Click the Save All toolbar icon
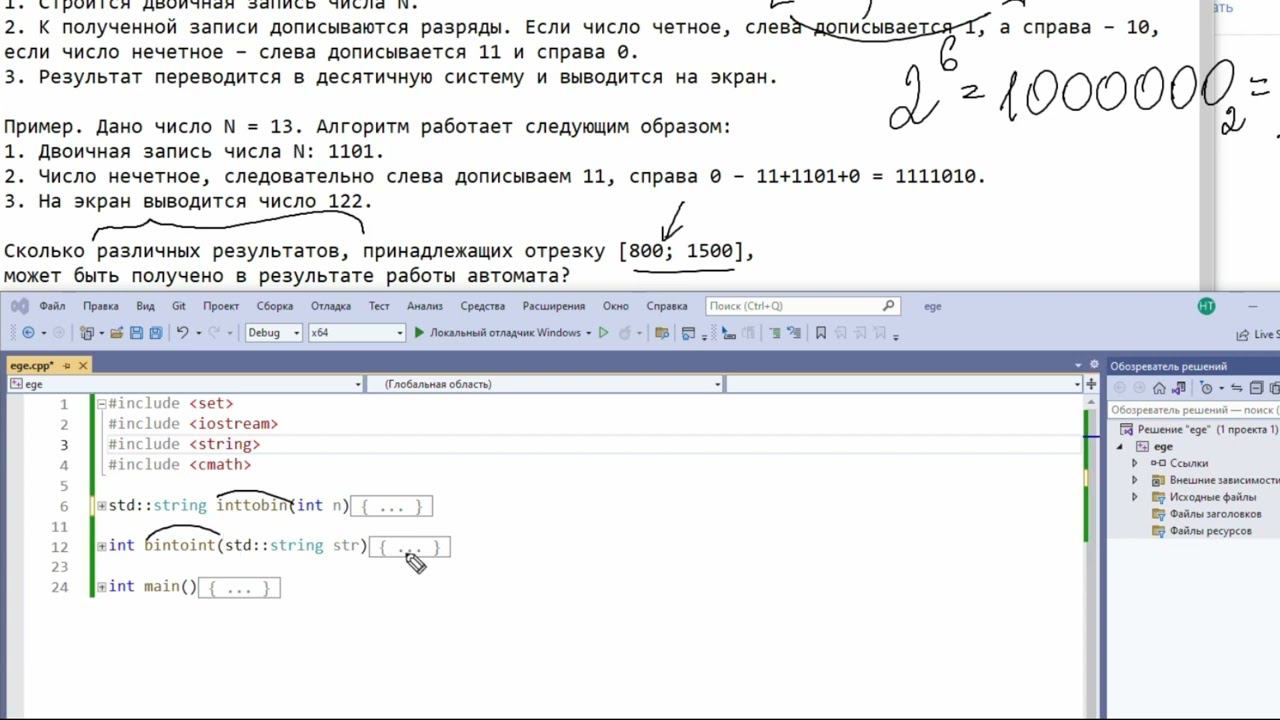1280x720 pixels. [156, 333]
